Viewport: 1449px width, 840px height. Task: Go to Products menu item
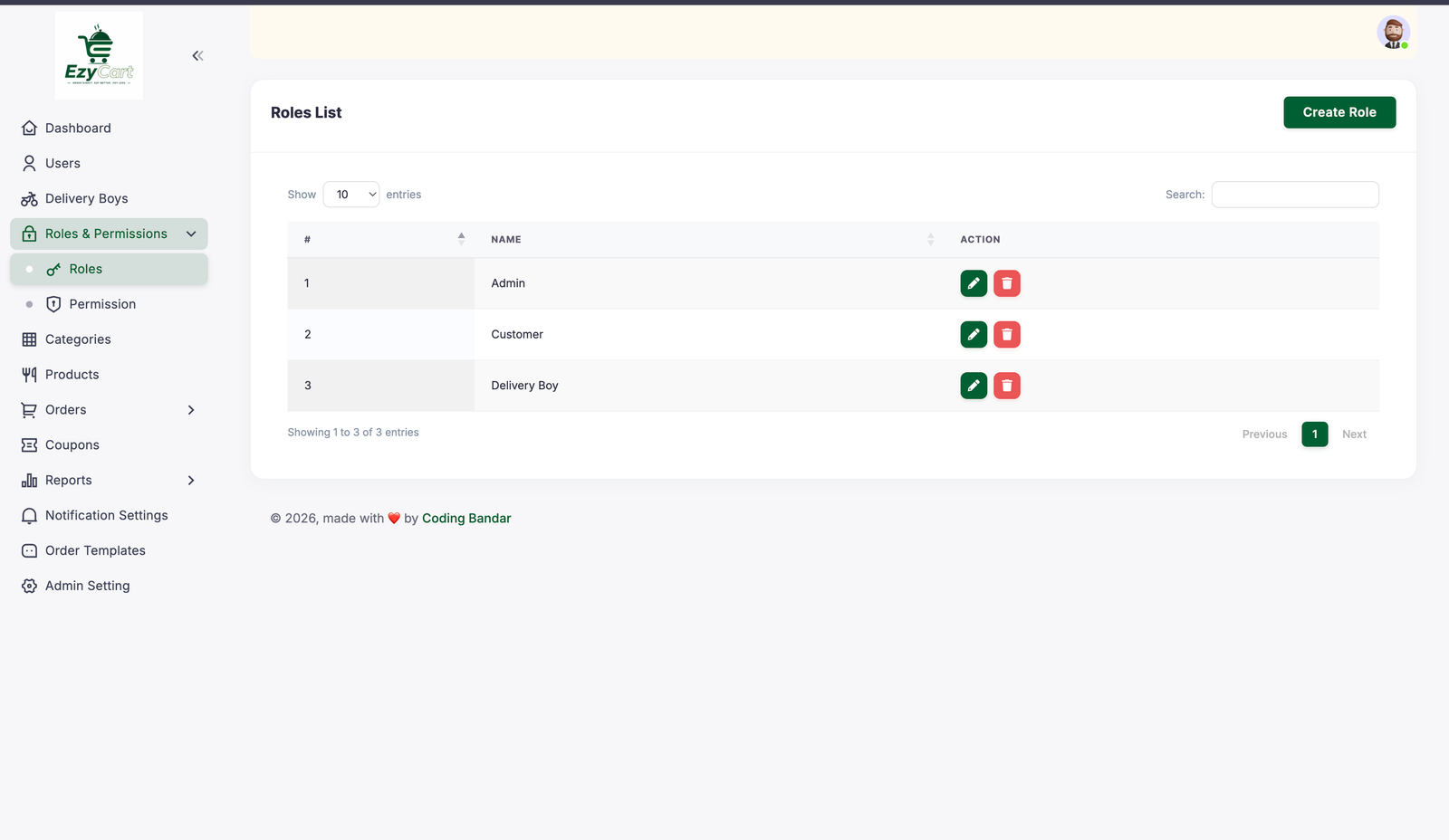tap(109, 375)
